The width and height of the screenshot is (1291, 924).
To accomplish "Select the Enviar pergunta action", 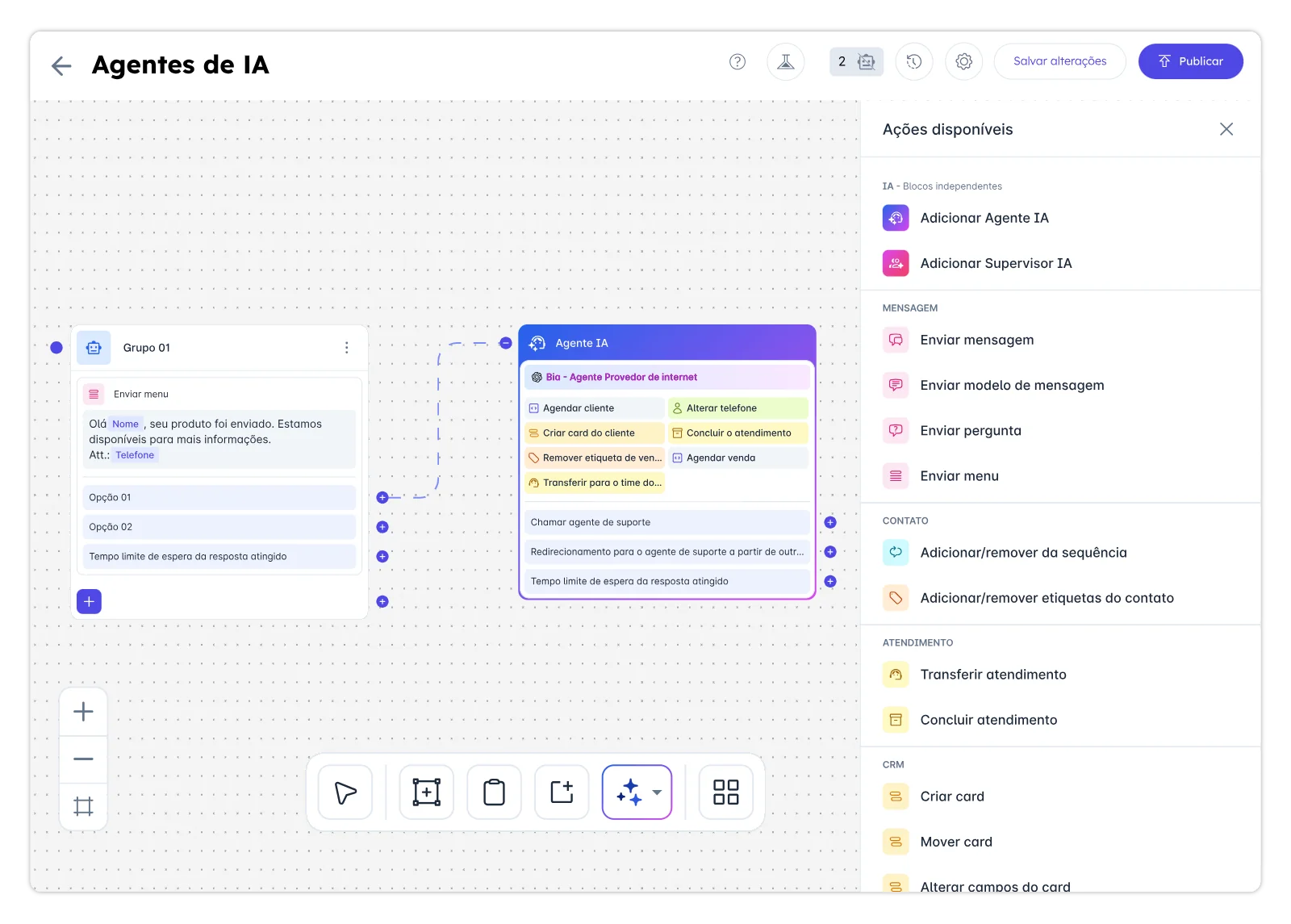I will point(952,430).
